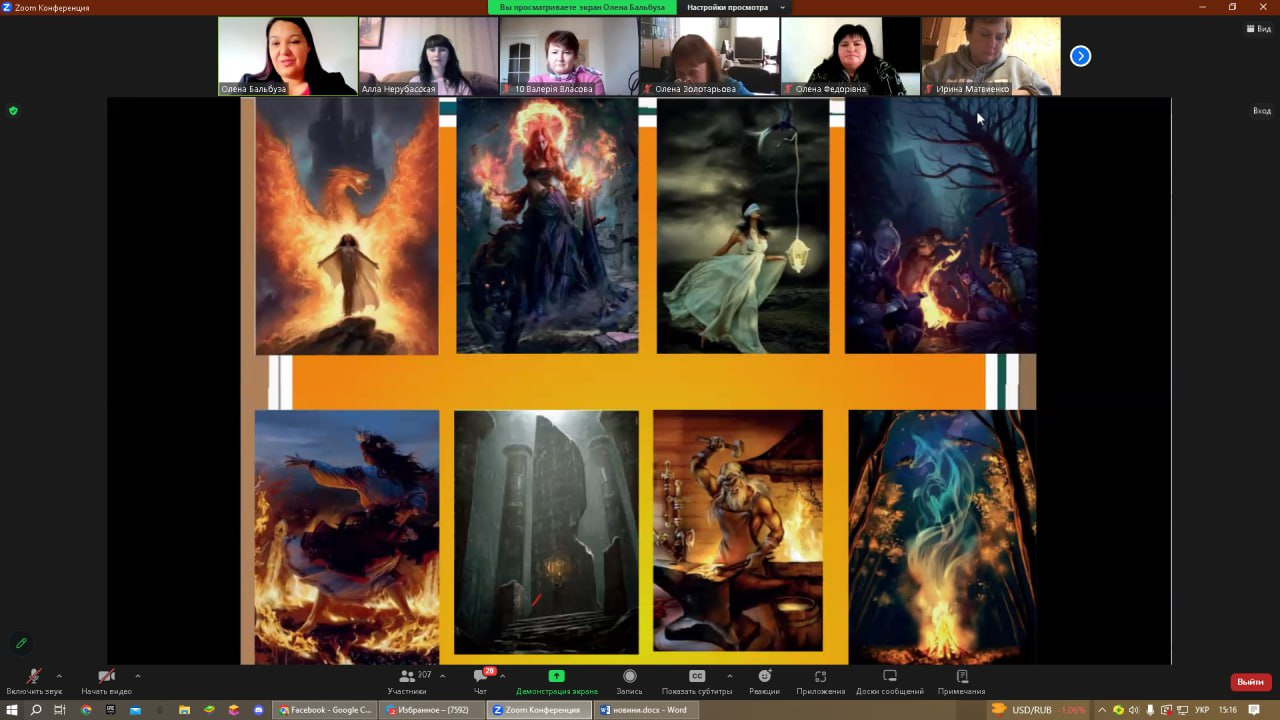Click the tray microphone icon
1280x720 pixels.
point(1149,710)
